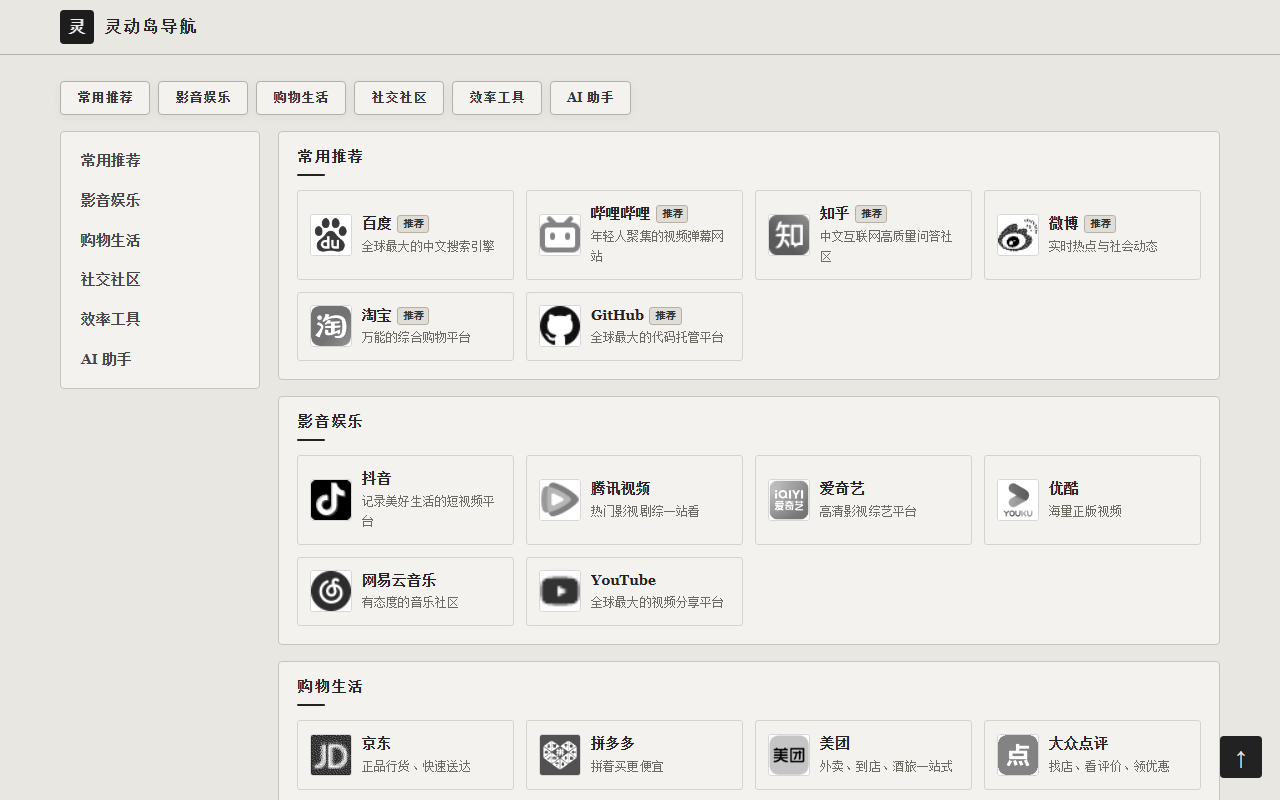Select the 爱奇艺 iQIYI logo icon
This screenshot has height=800, width=1280.
[x=789, y=500]
